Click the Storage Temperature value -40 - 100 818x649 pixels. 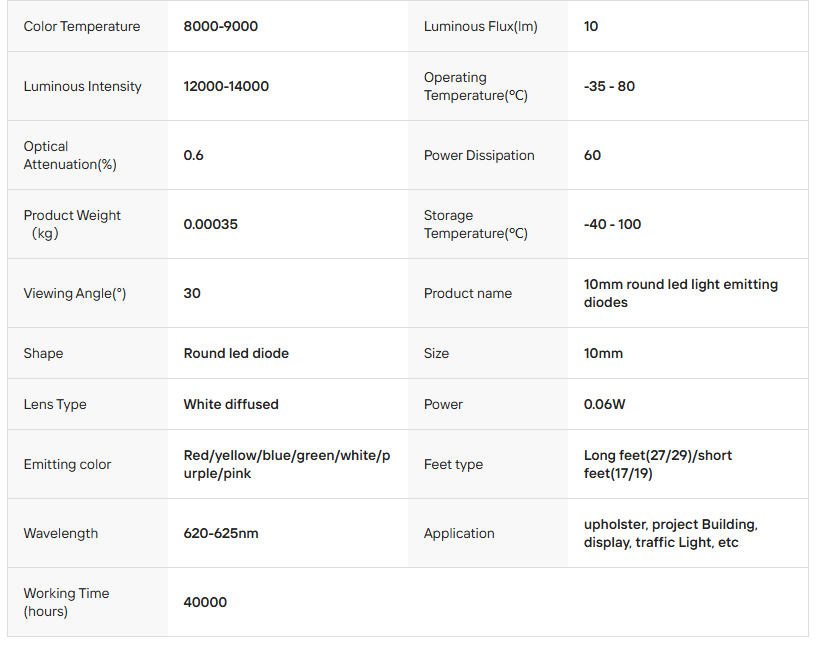(x=612, y=224)
